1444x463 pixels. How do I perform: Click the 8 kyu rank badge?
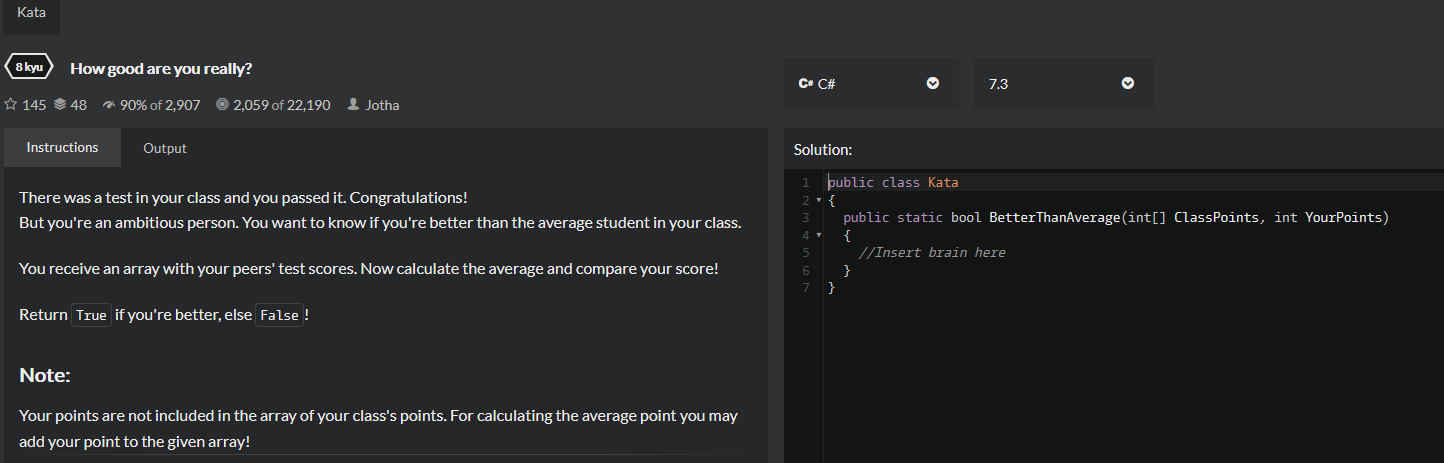coord(29,67)
